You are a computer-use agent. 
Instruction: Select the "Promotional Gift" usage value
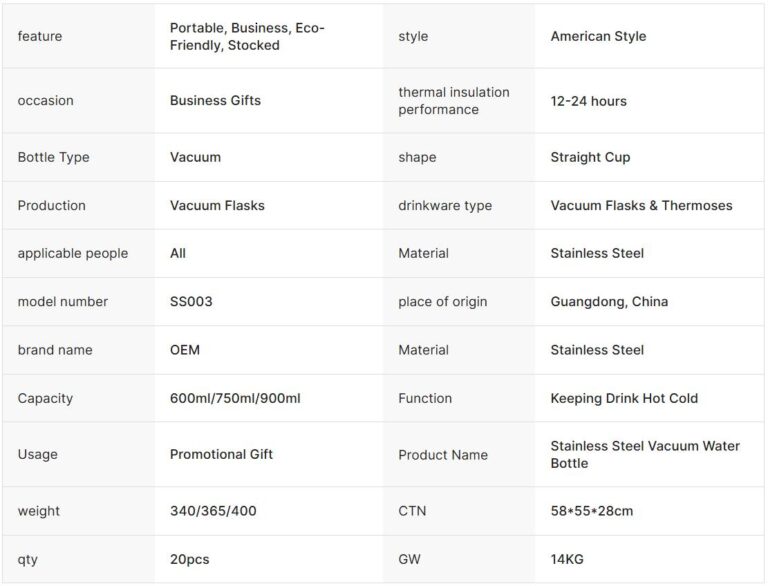(221, 454)
